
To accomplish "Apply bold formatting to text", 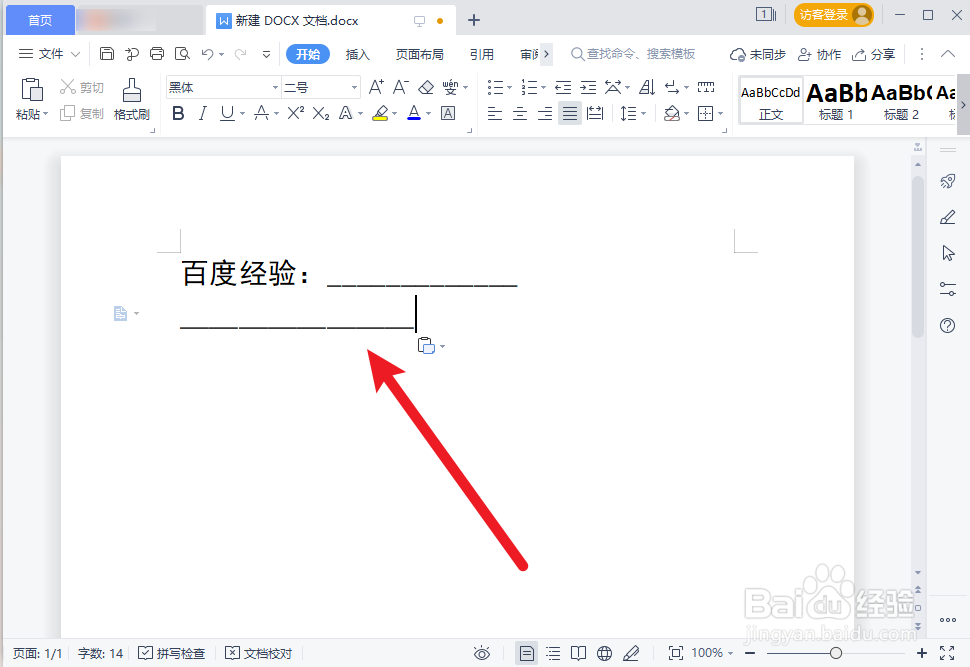I will click(x=177, y=113).
